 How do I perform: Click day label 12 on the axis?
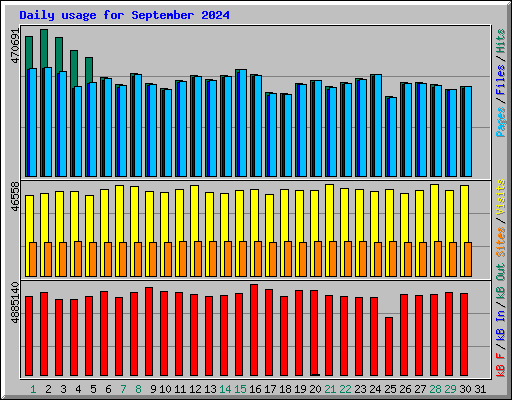point(195,389)
